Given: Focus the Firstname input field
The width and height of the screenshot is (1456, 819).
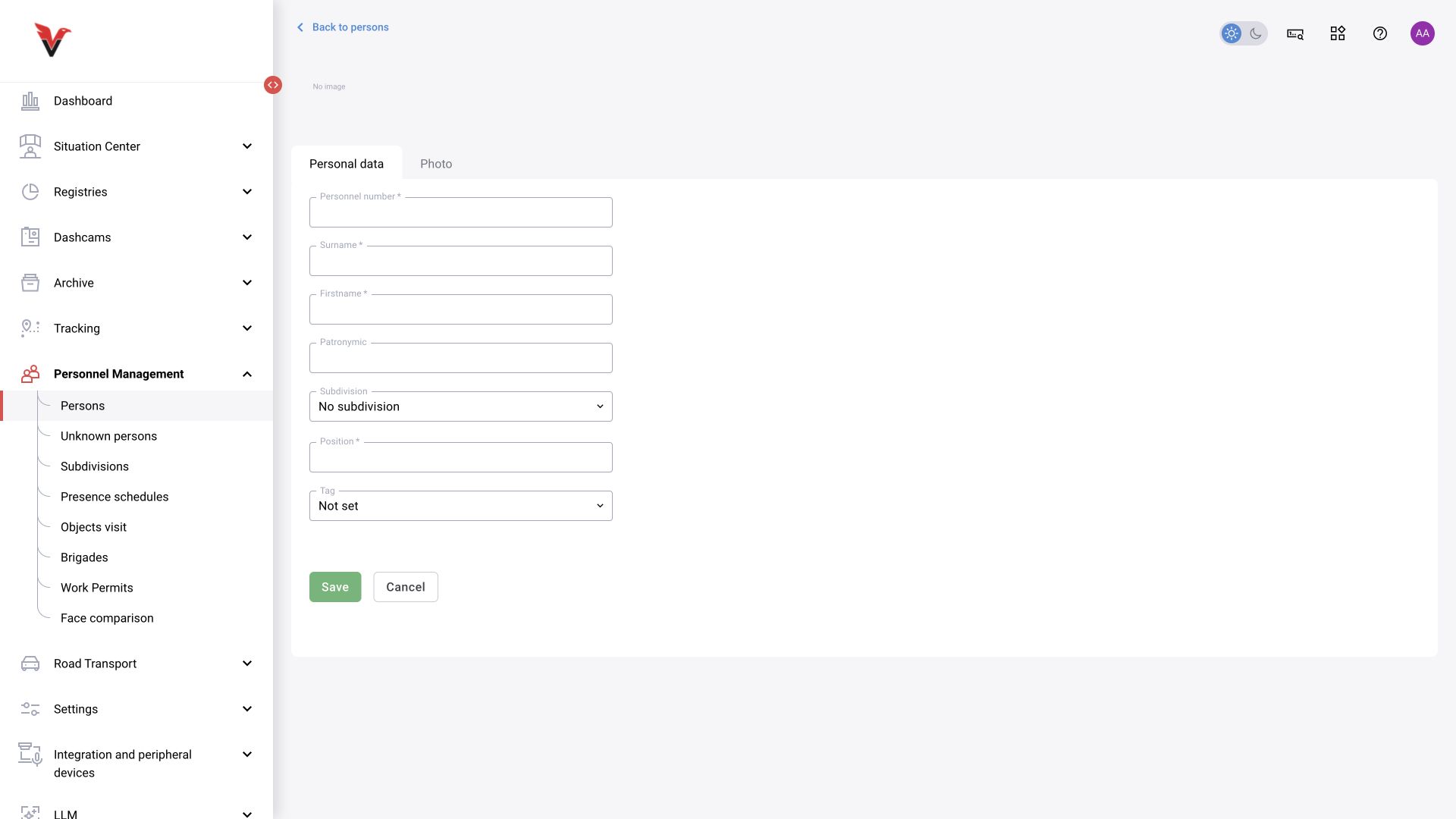Looking at the screenshot, I should (461, 309).
